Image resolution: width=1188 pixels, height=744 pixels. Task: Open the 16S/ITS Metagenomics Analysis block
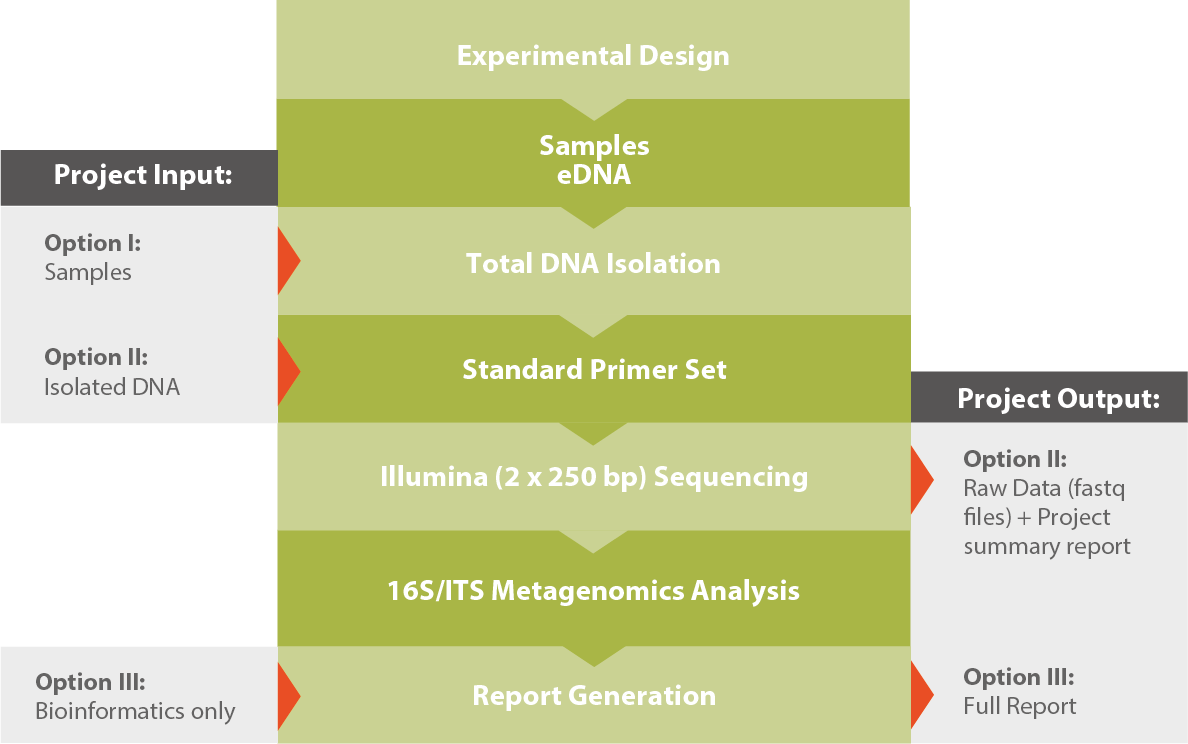(593, 588)
